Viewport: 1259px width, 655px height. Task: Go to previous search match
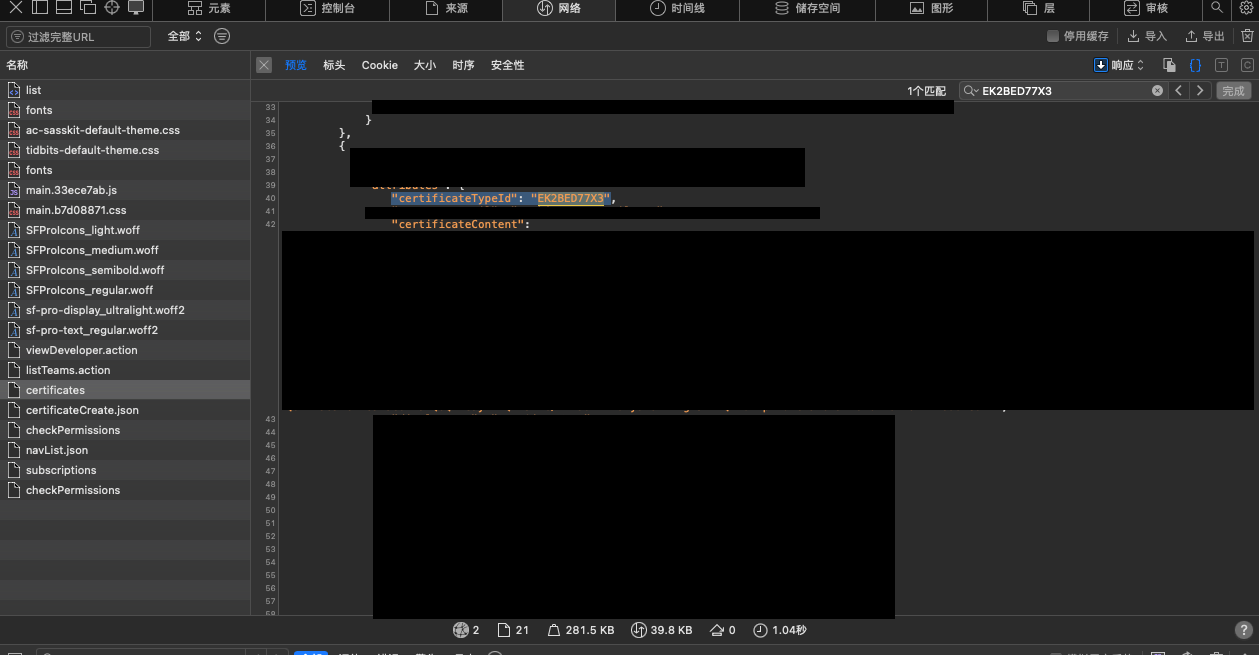click(x=1179, y=90)
